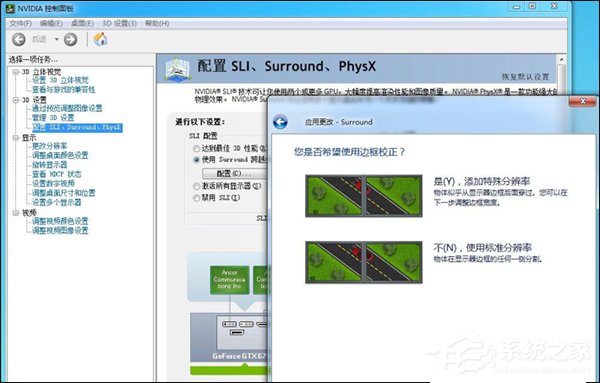Select 激活所有显示器 radio button
This screenshot has height=383, width=600.
tap(197, 186)
